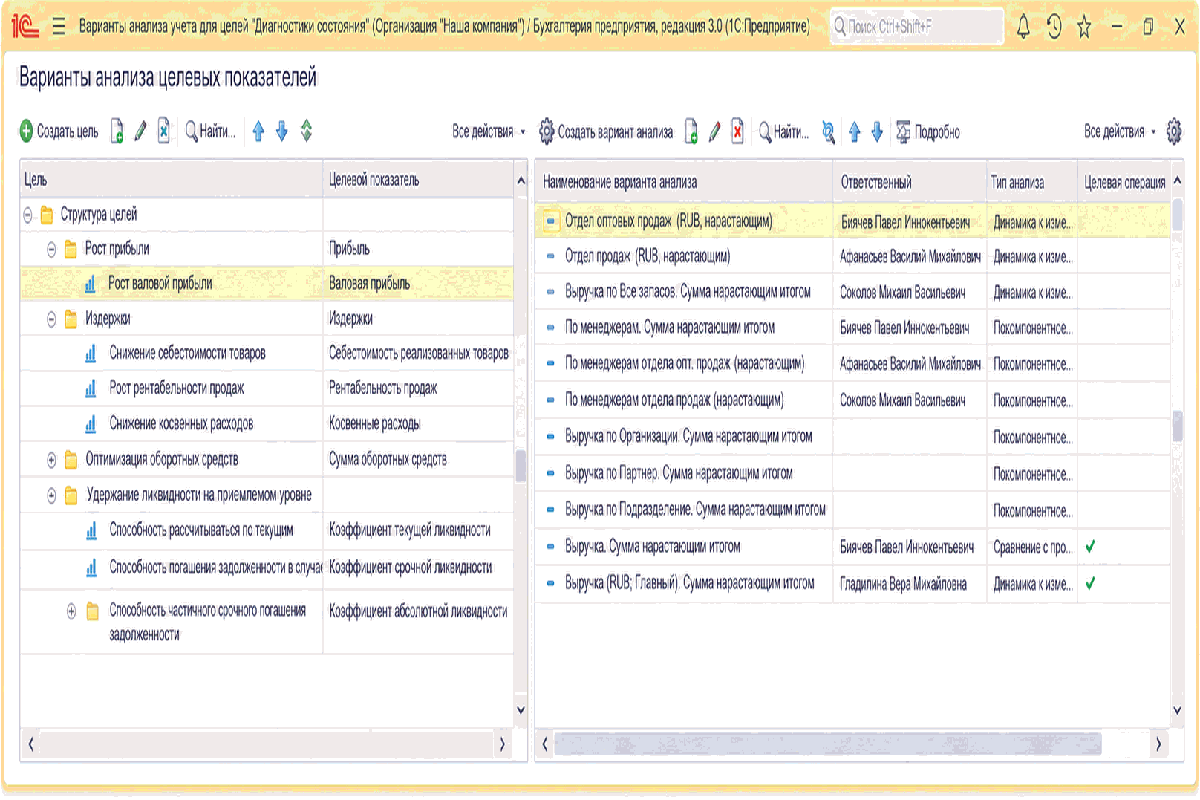
Task: Click "Найти..." in the goals toolbar
Action: pos(211,131)
